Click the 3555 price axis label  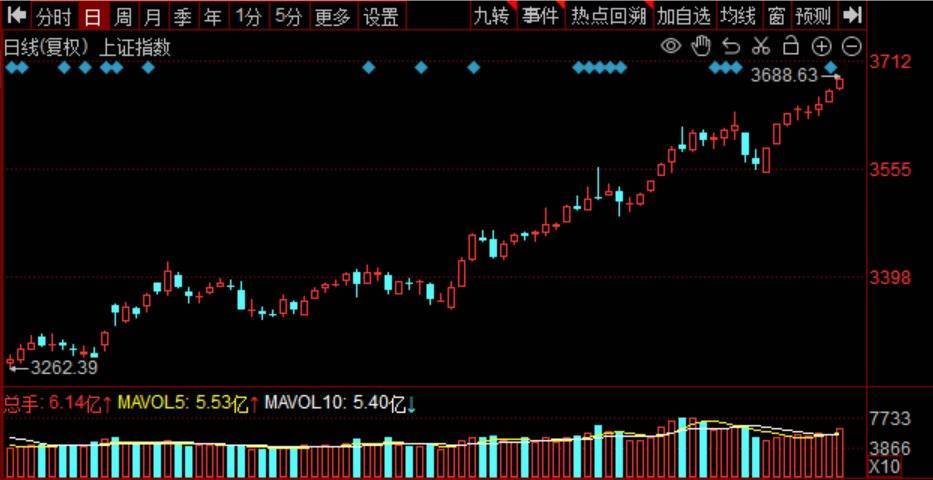[891, 170]
